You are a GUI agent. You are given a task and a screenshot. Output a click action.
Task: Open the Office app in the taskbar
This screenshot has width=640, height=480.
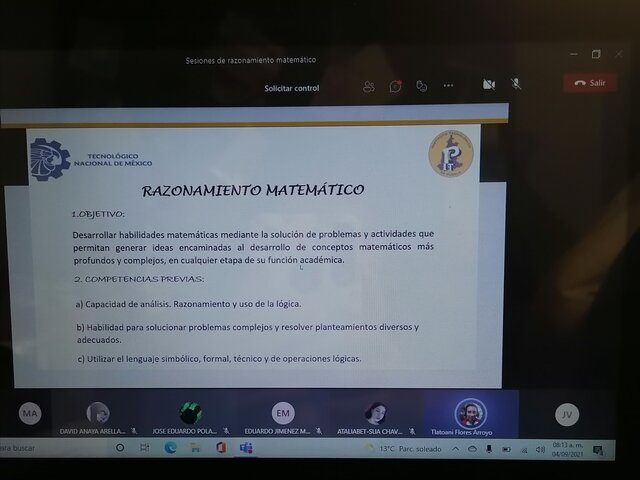tap(221, 448)
